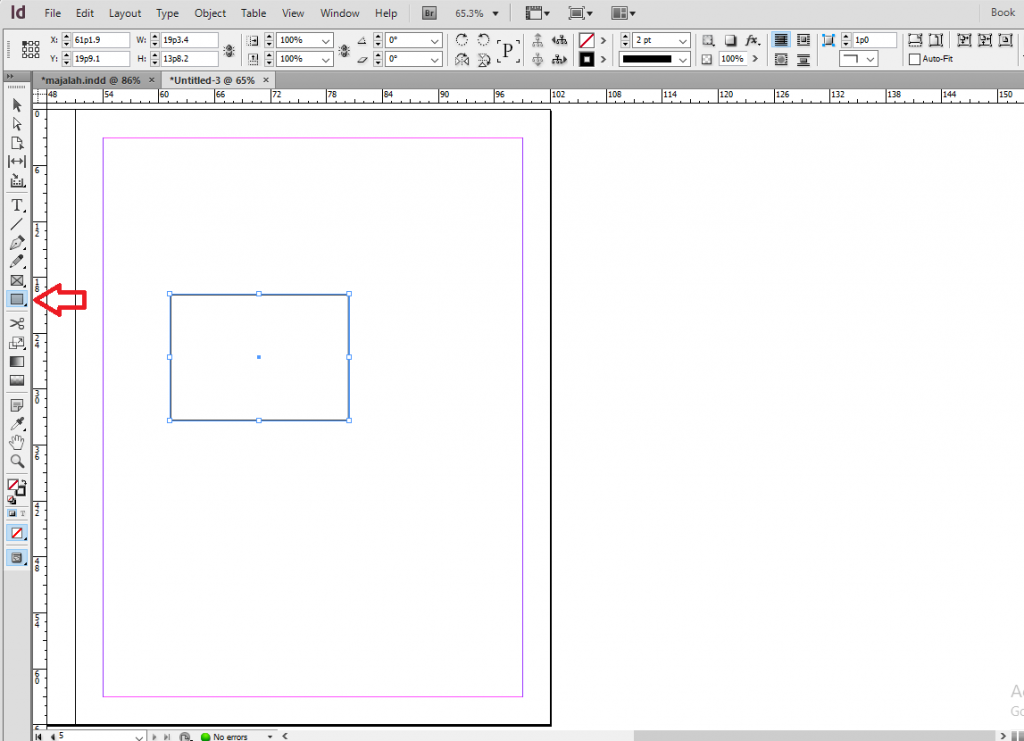Viewport: 1024px width, 741px height.
Task: Select the Gap tool
Action: coord(17,161)
